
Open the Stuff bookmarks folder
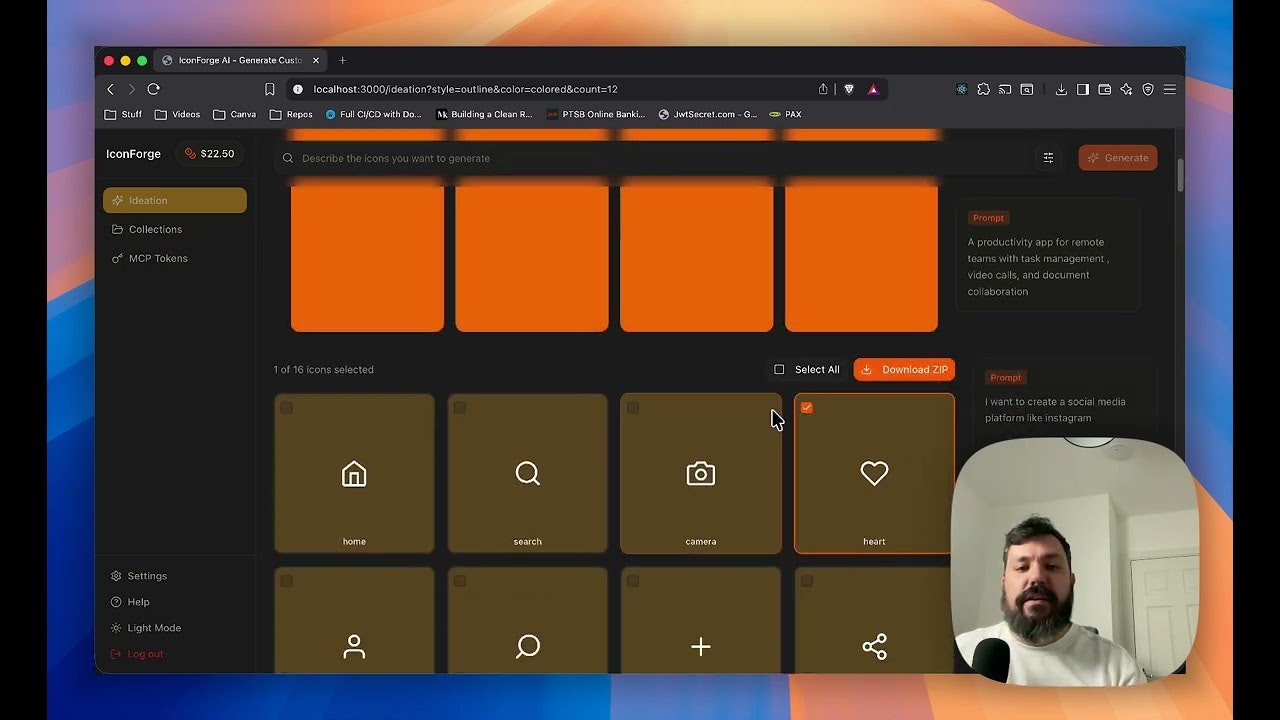(x=123, y=114)
